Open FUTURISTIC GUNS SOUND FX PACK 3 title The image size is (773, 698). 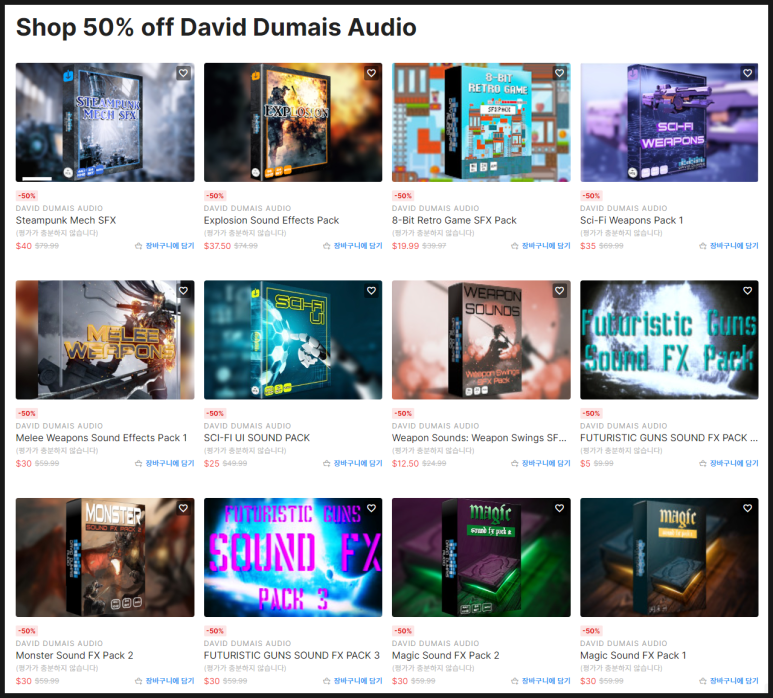coord(291,655)
